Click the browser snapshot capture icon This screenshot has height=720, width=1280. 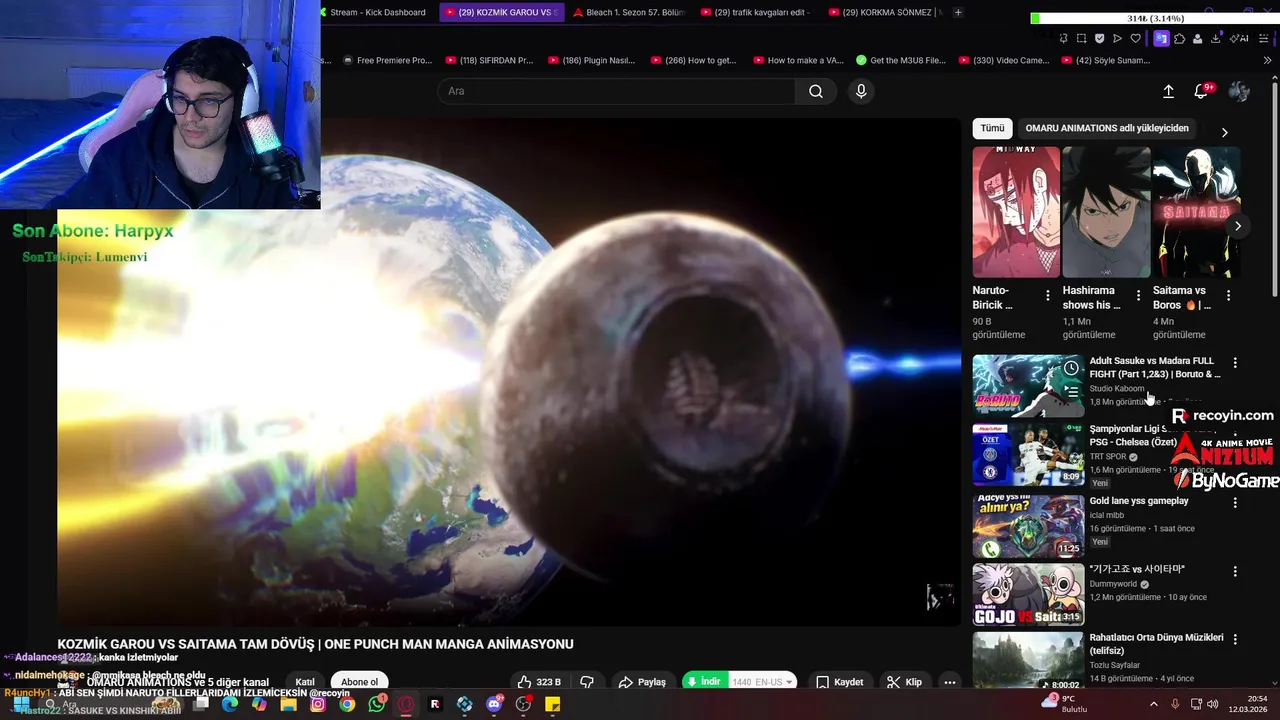1081,38
